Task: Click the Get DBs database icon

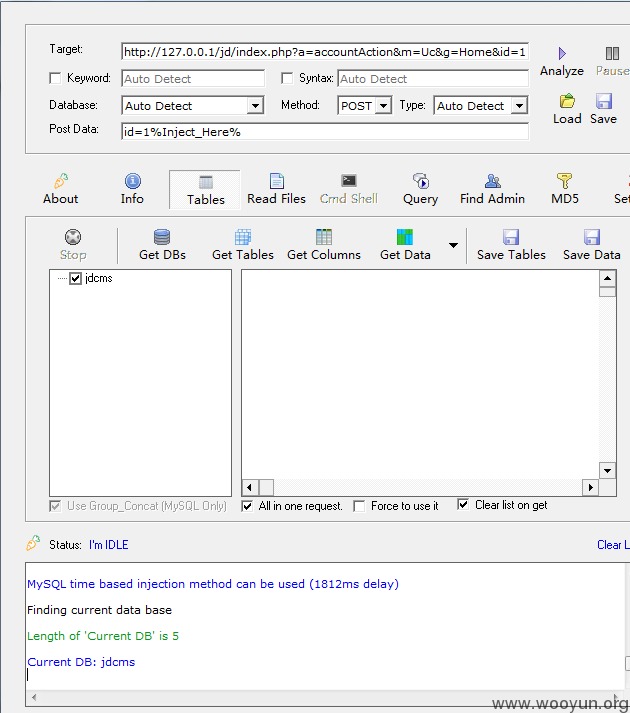Action: click(x=162, y=237)
